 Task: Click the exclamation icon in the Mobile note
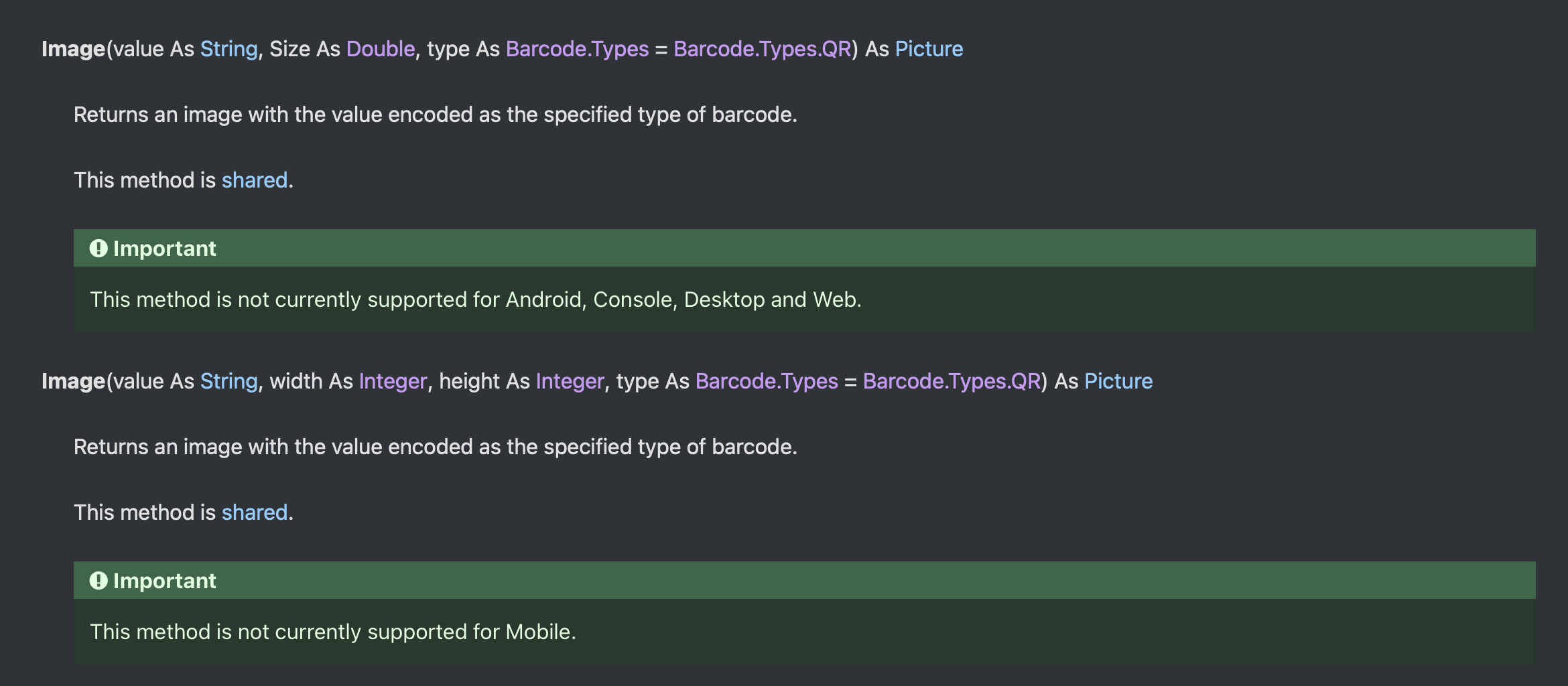pyautogui.click(x=99, y=581)
